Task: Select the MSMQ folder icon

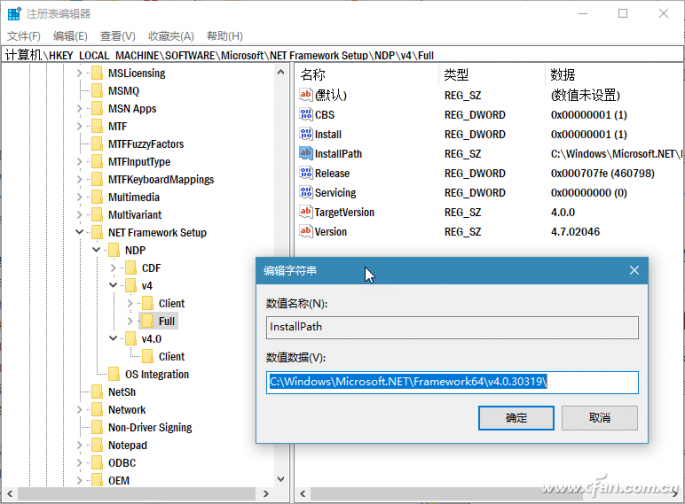Action: pos(97,91)
